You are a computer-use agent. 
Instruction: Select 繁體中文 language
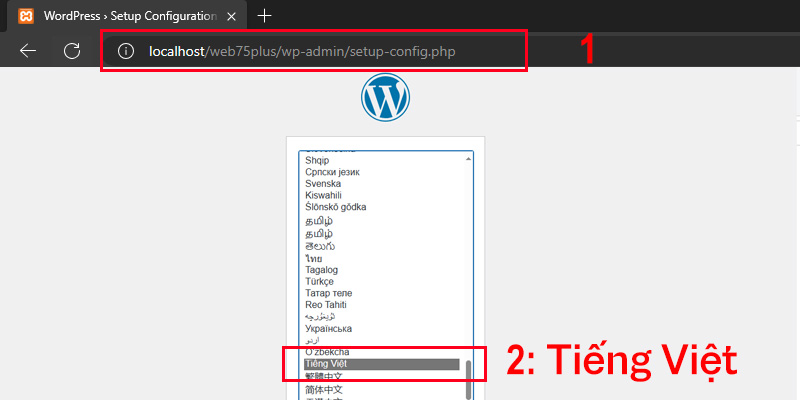323,376
